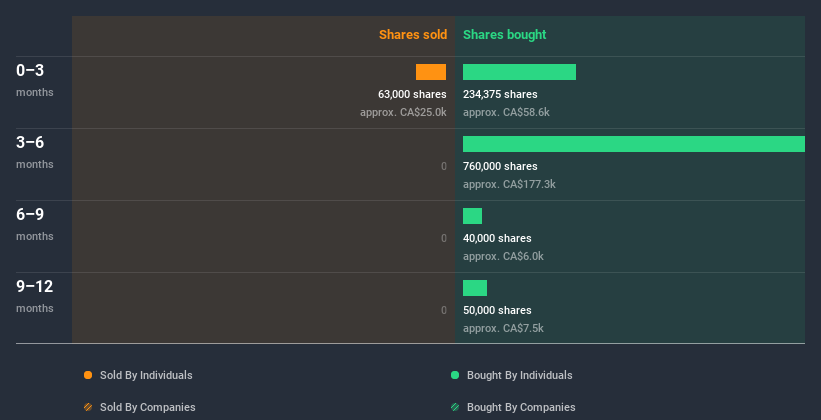This screenshot has width=821, height=420.
Task: Click the 'Shares bought' column header
Action: pyautogui.click(x=505, y=35)
